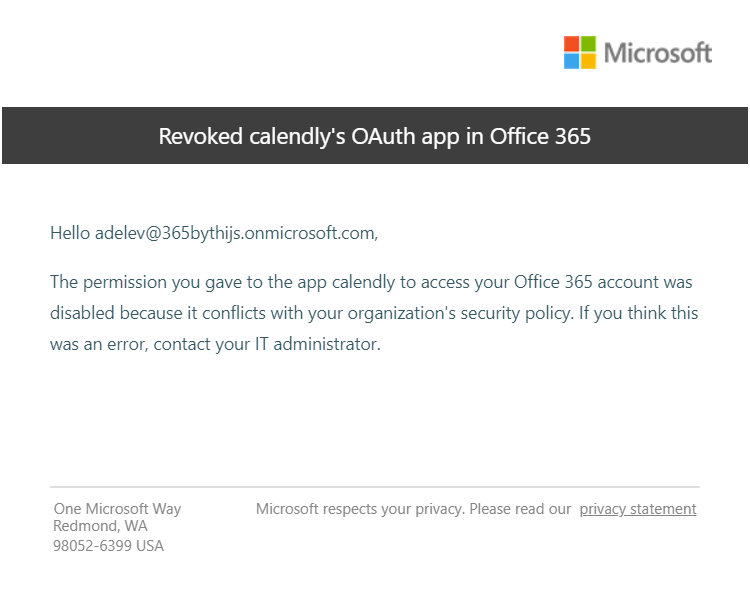Click the adelev@365bythijs.onmicrosoft.com email address
The image size is (750, 603).
(235, 233)
